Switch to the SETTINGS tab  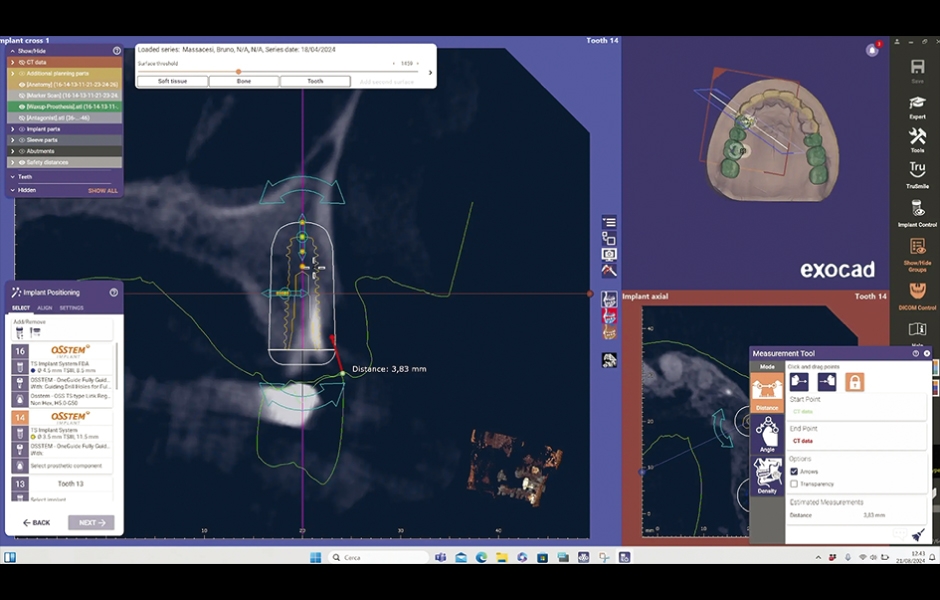(72, 308)
